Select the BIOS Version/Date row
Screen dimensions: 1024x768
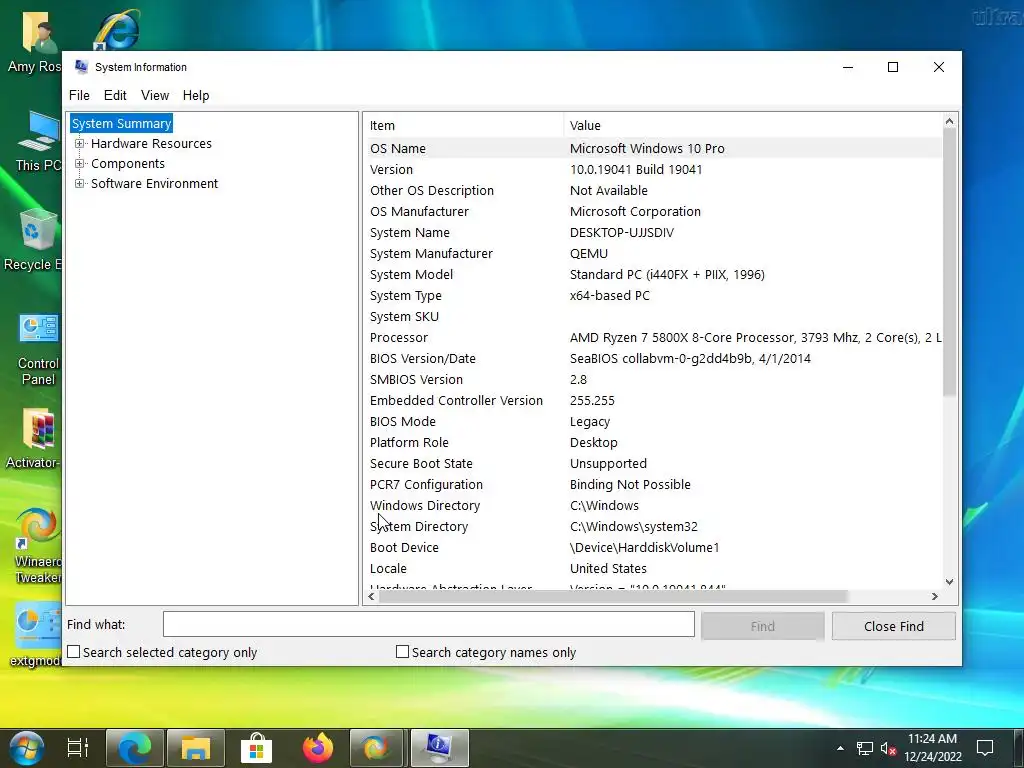[653, 359]
